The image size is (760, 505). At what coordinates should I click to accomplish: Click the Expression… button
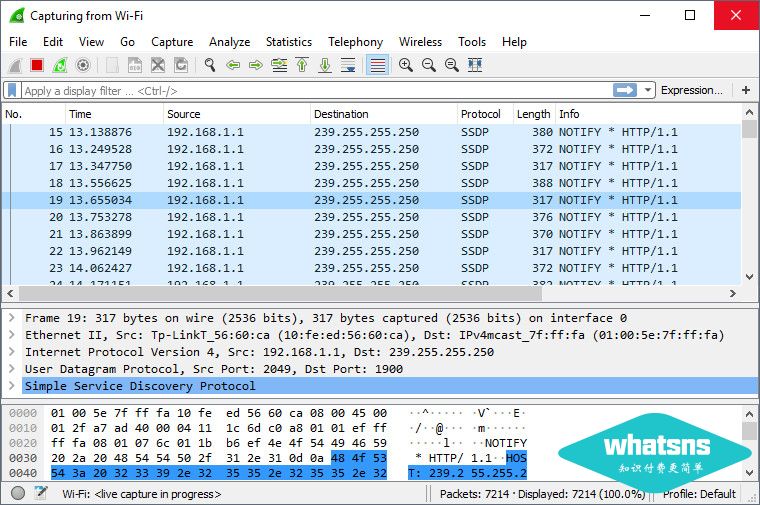click(691, 90)
